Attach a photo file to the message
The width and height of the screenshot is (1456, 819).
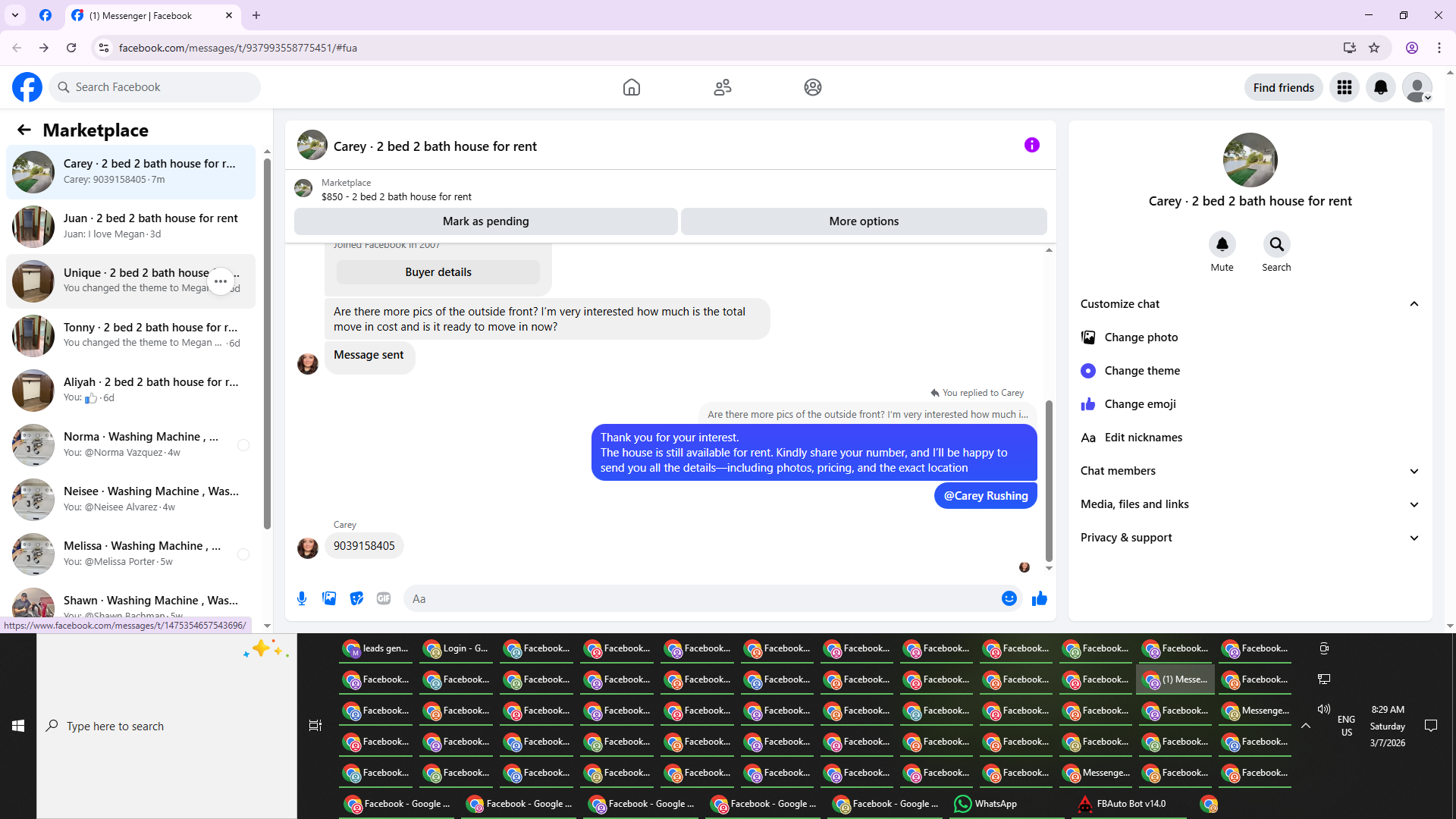tap(329, 598)
